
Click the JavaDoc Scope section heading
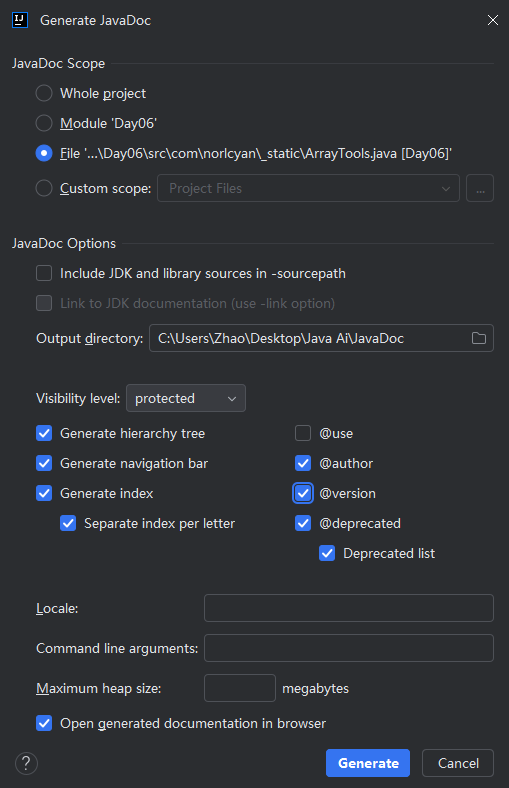click(x=58, y=63)
